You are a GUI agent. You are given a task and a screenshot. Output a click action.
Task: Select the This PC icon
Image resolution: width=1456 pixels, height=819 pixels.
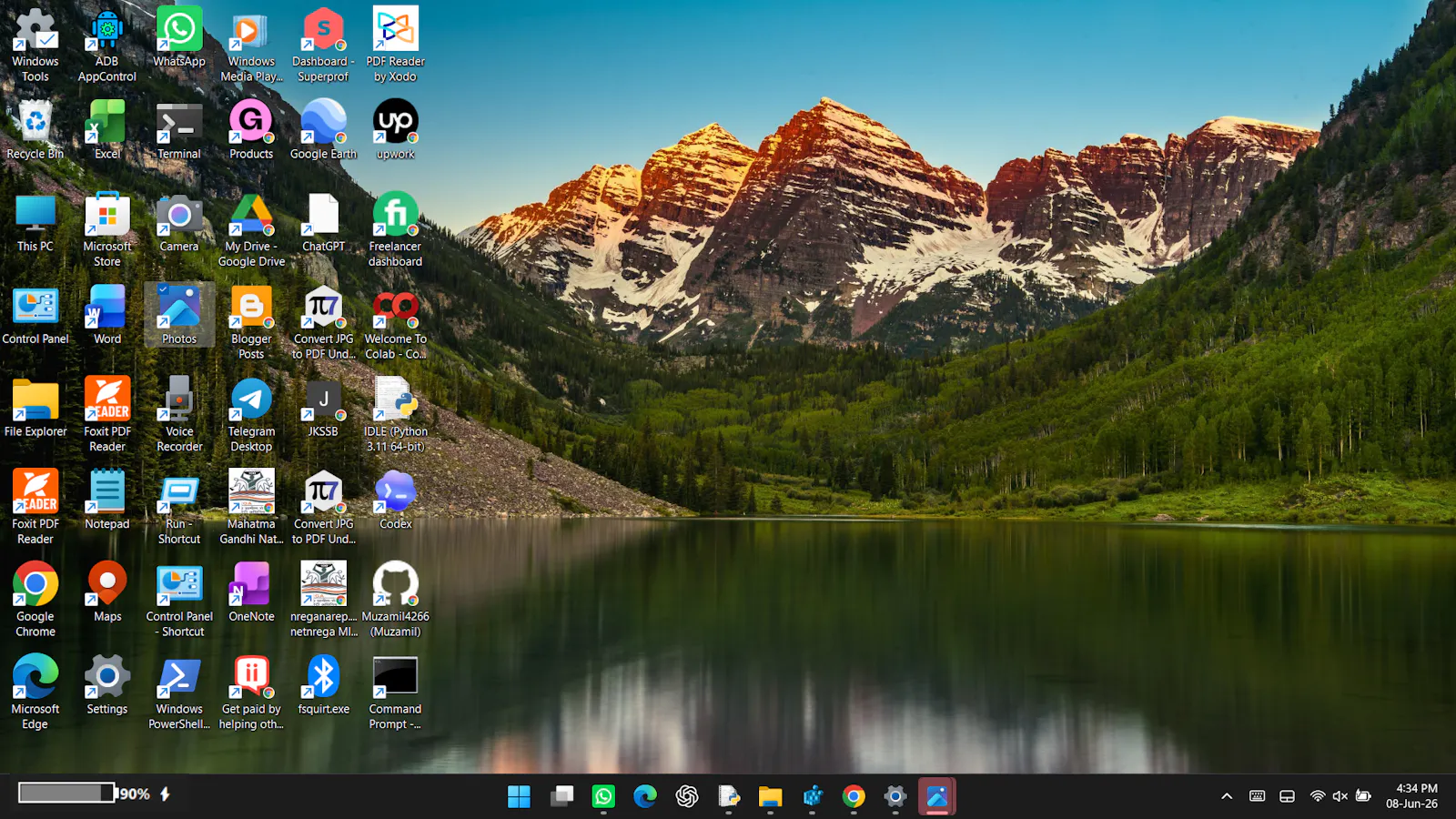[35, 223]
